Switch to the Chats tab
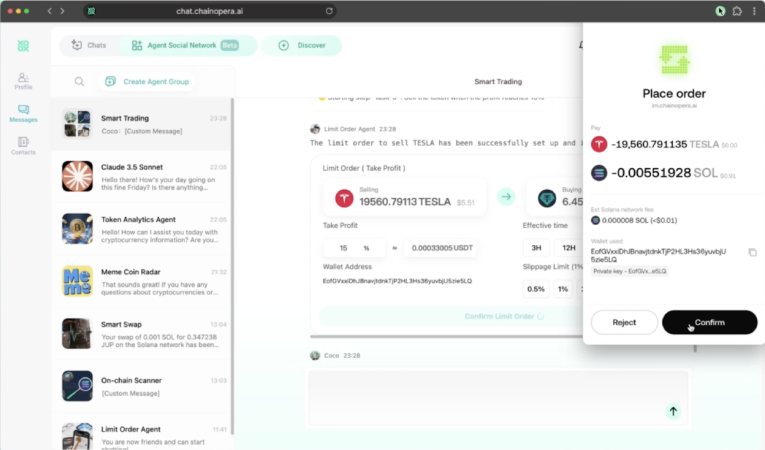The image size is (765, 450). pyautogui.click(x=88, y=46)
